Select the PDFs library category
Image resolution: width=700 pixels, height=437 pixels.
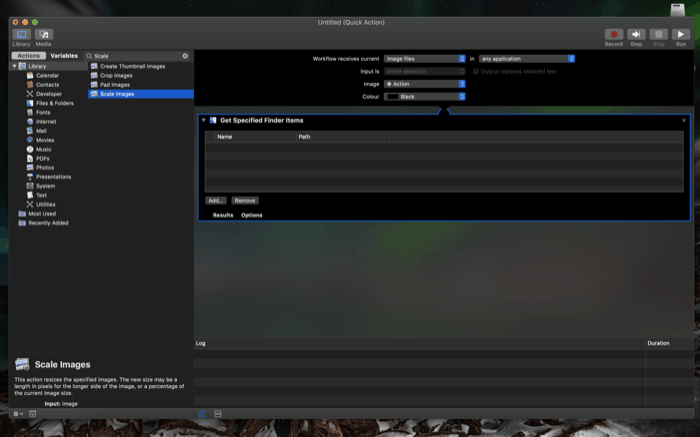[x=42, y=158]
